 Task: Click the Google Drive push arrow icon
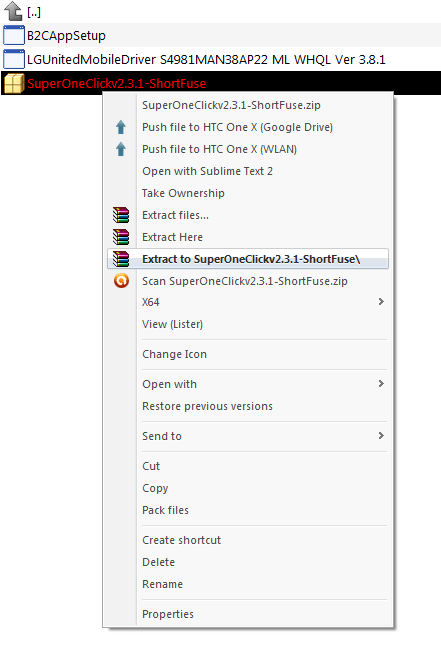point(121,127)
